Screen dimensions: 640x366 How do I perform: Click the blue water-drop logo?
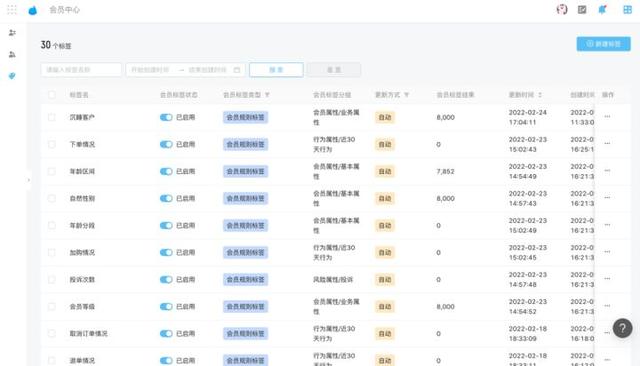[33, 10]
